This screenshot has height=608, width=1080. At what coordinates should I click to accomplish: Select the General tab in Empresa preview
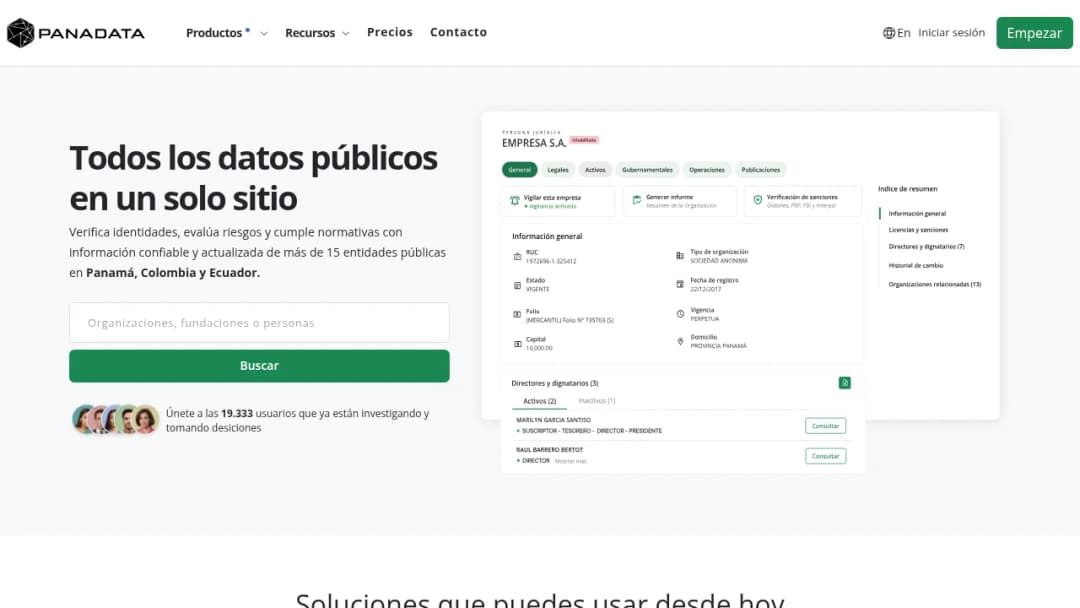[x=519, y=169]
